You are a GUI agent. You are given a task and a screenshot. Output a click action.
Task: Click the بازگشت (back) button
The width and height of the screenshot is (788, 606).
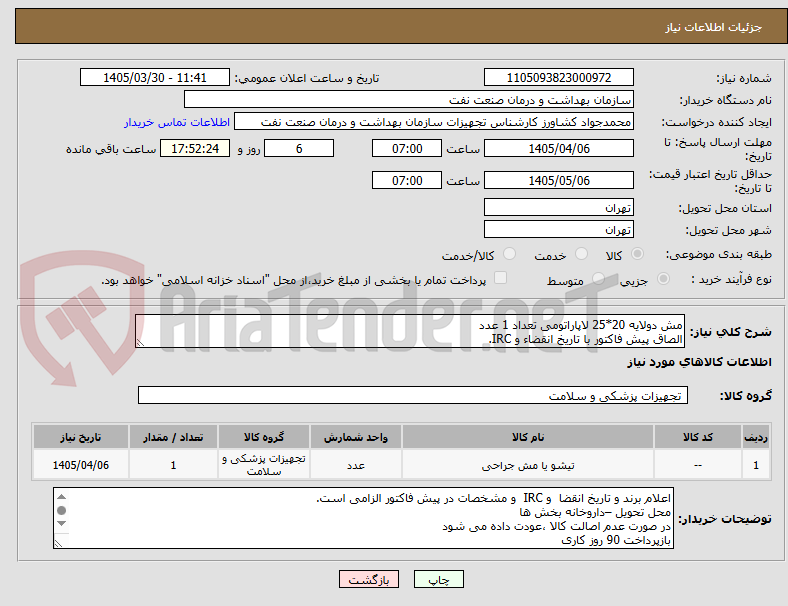point(369,579)
